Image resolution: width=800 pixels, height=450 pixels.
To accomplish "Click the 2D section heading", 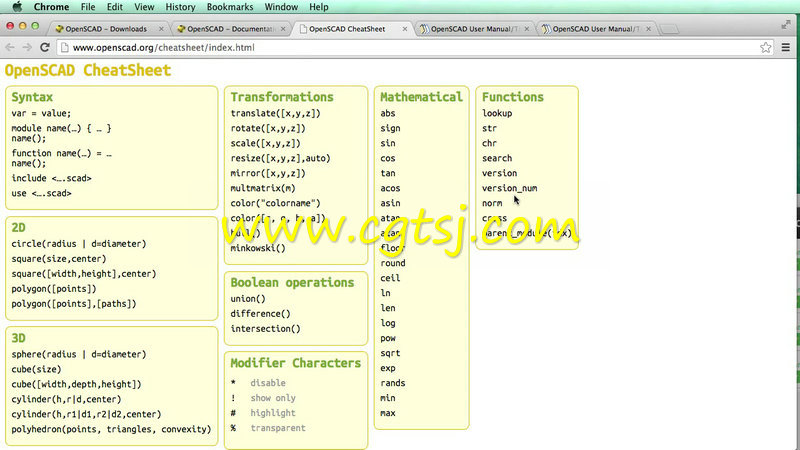I will pyautogui.click(x=18, y=228).
